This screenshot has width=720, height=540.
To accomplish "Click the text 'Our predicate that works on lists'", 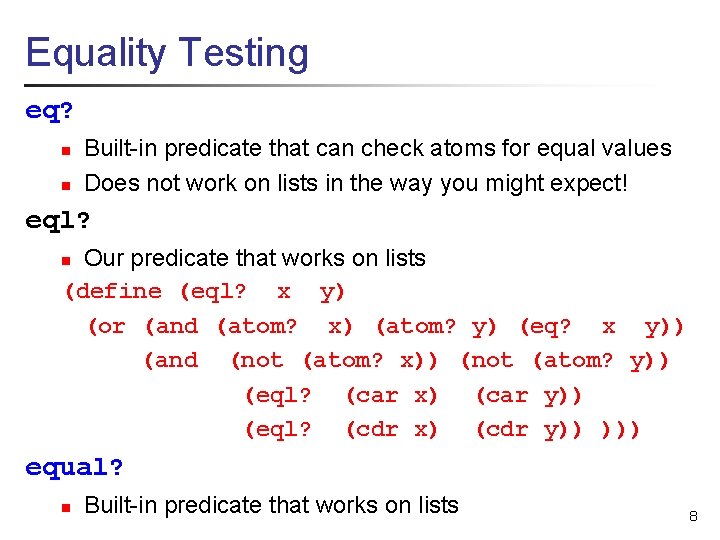I will [254, 258].
